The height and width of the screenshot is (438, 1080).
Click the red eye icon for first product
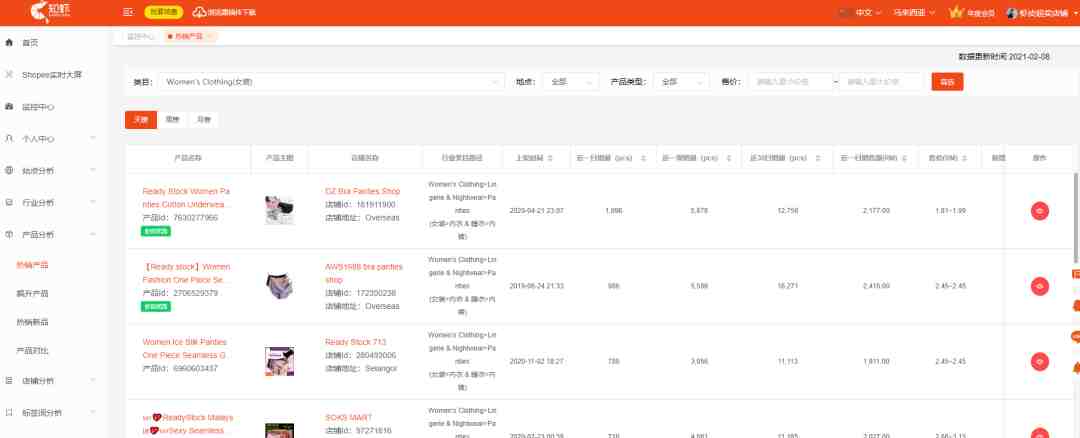1039,211
